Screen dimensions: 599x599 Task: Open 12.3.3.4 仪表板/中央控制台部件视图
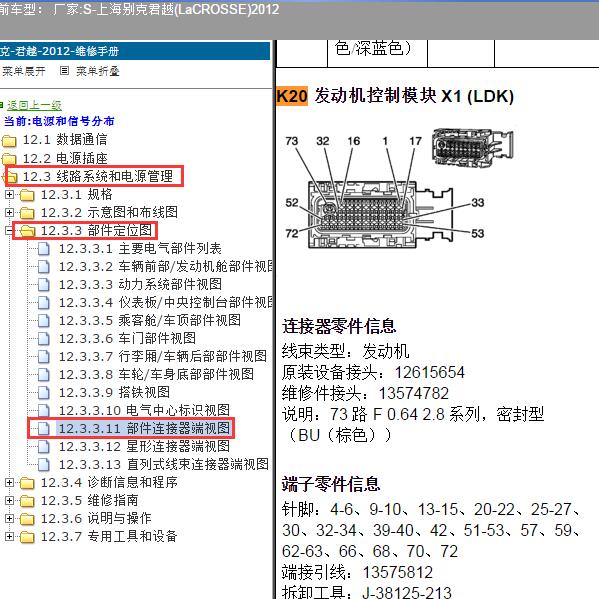166,303
